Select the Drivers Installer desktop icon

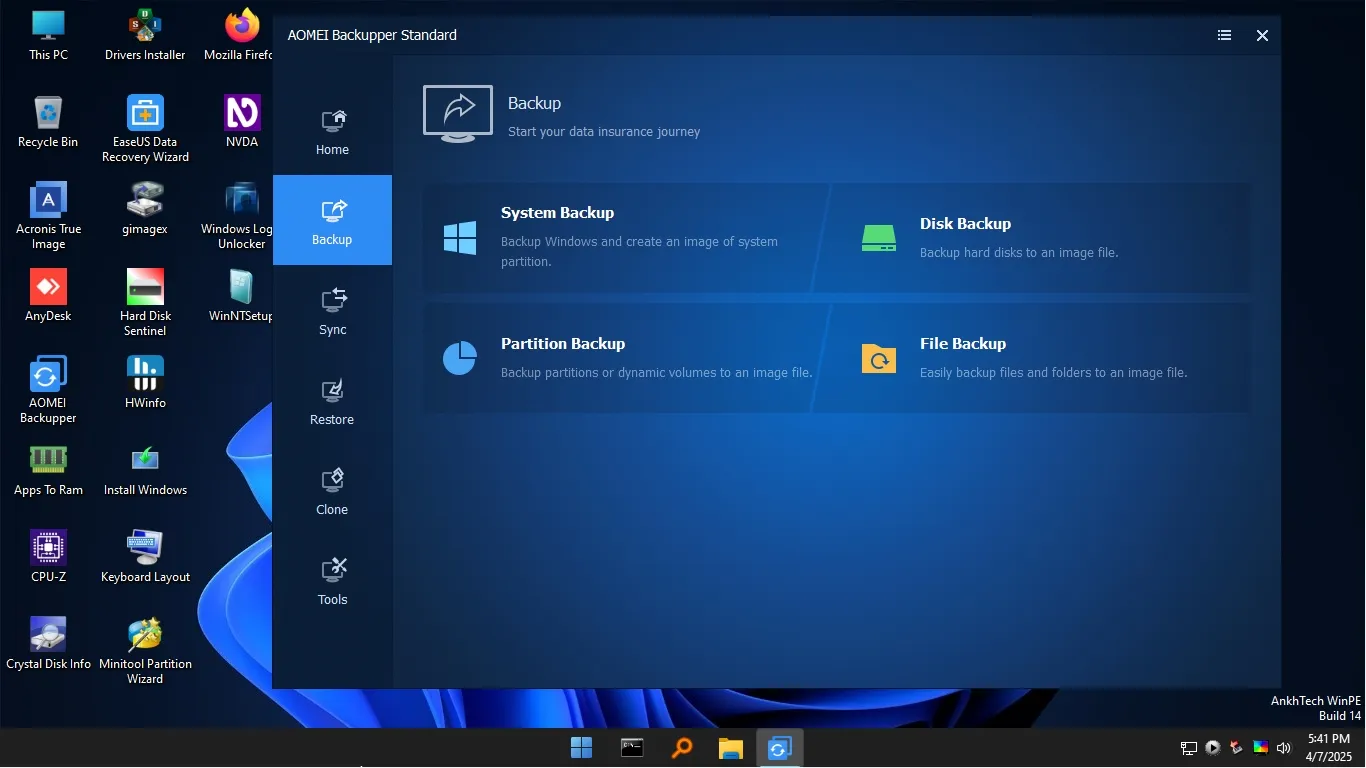(145, 35)
